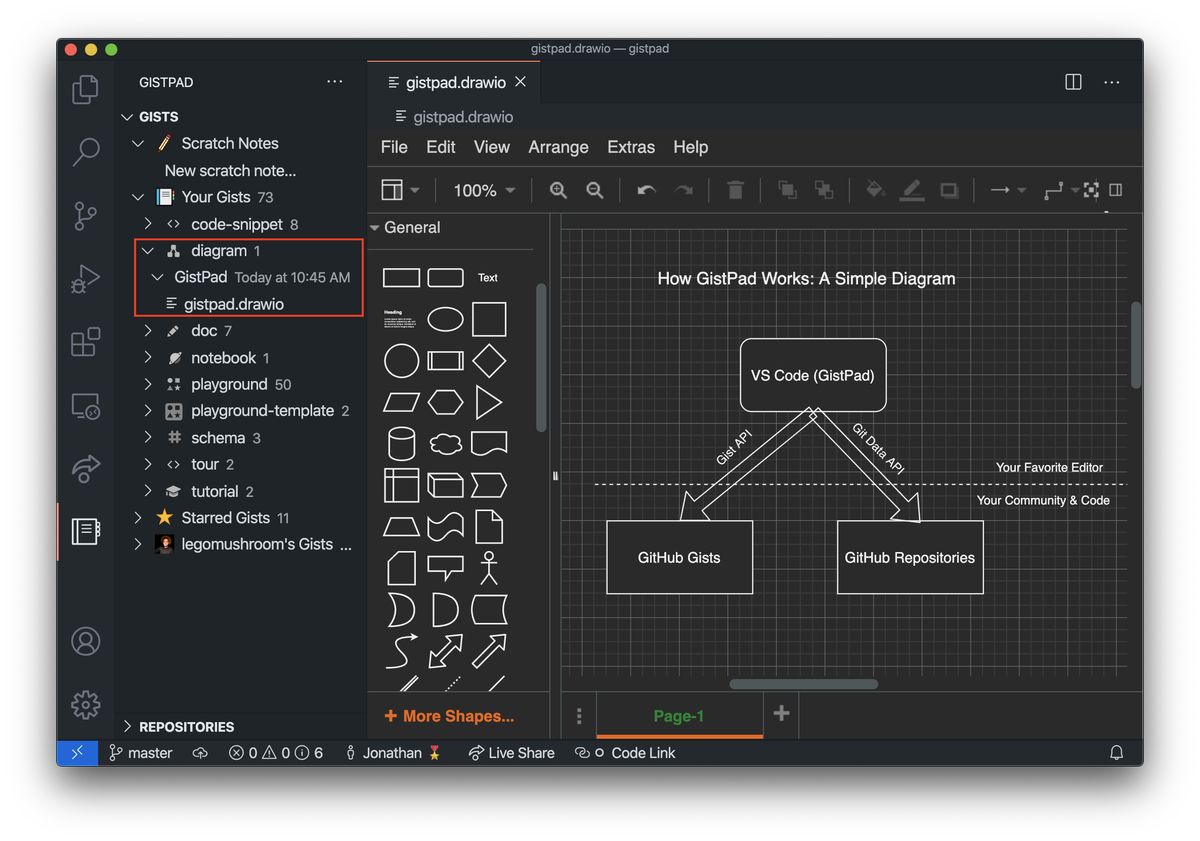Screen dimensions: 1200x841
Task: Select the triangle shape in General palette
Action: point(489,402)
